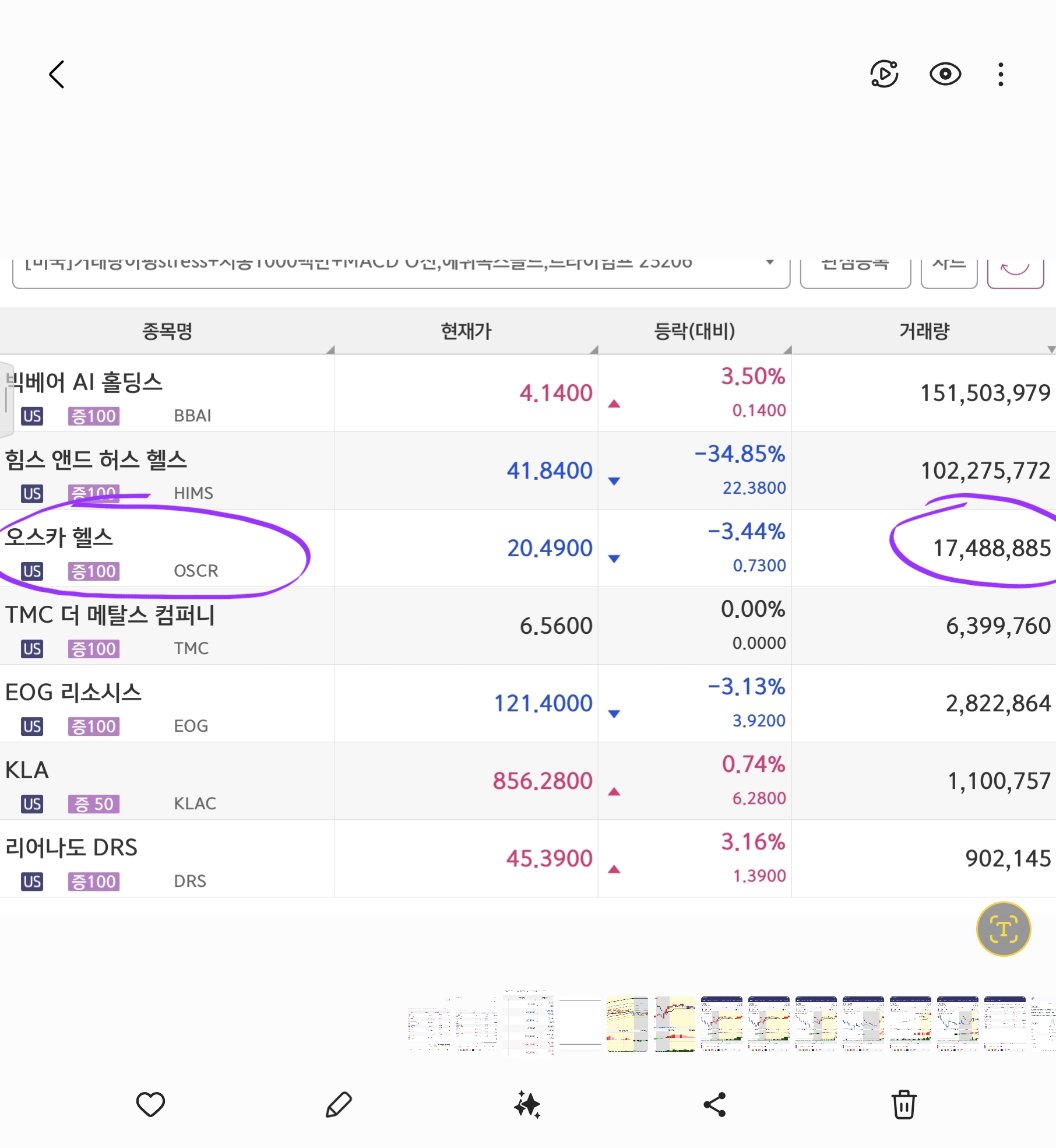Image resolution: width=1056 pixels, height=1148 pixels.
Task: Select the KLA stock name
Action: pos(27,770)
